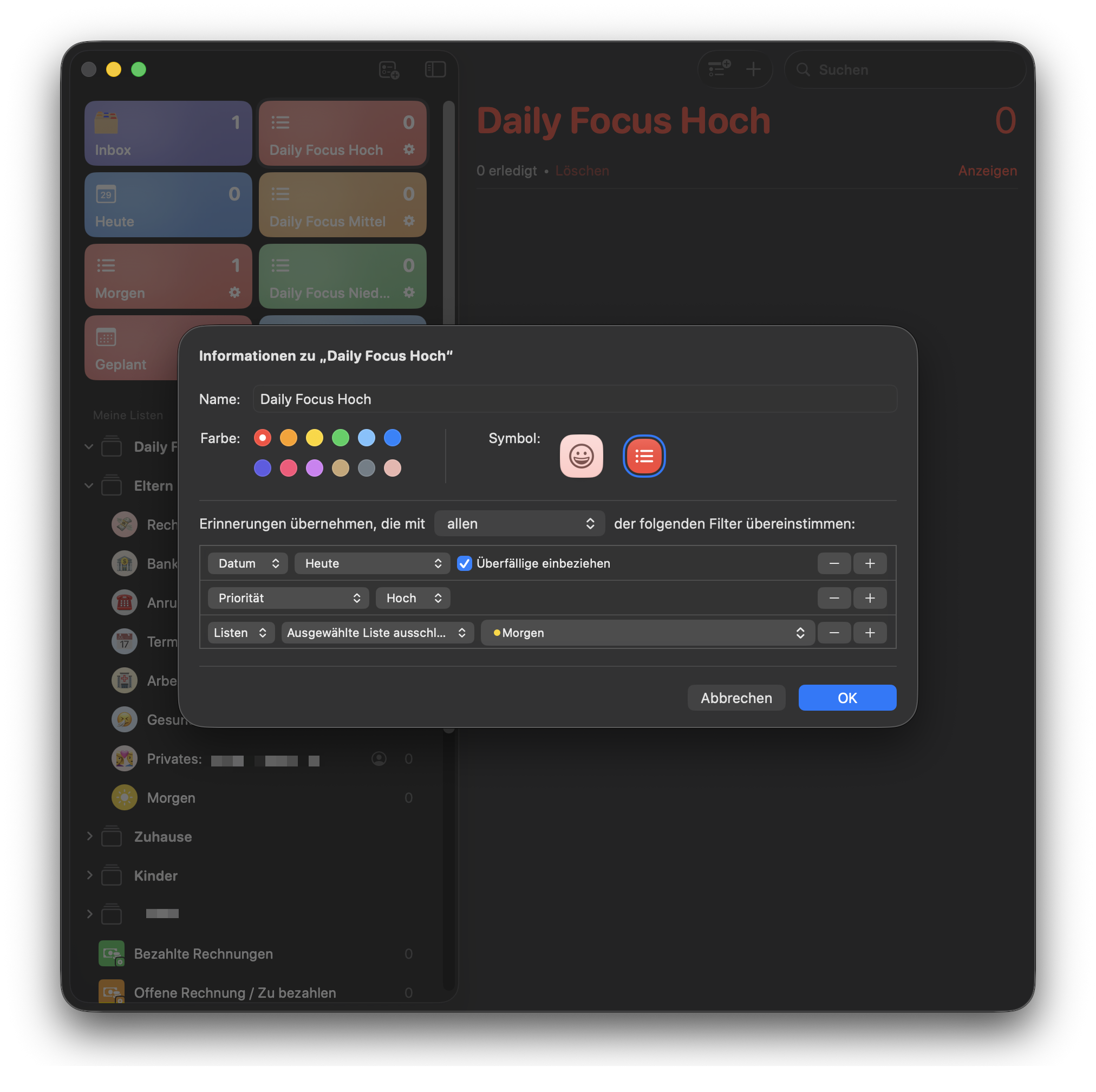Remove the Priorität filter row
1096x1092 pixels.
point(834,597)
